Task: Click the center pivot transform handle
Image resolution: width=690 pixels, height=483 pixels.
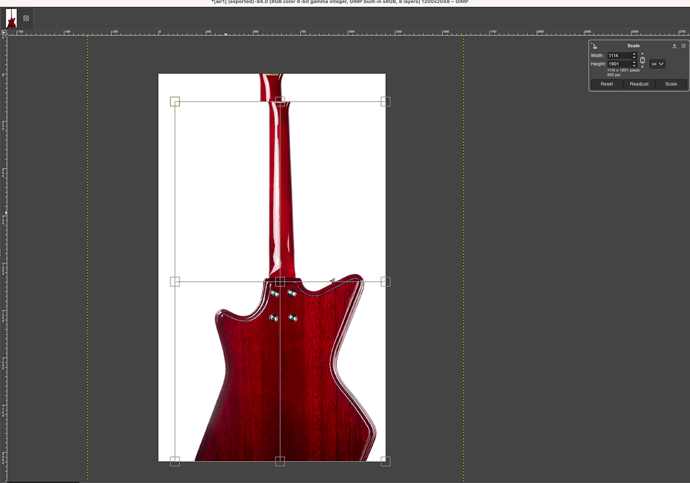Action: click(x=280, y=282)
